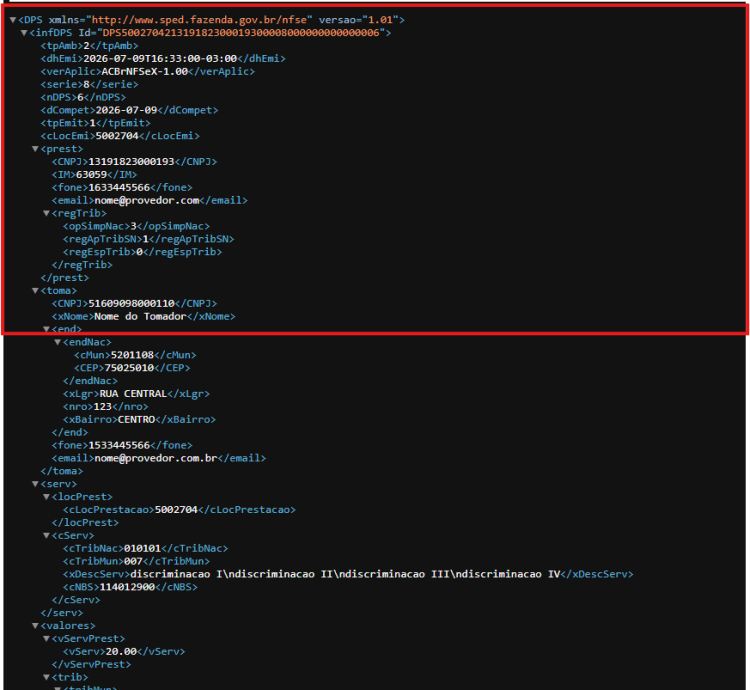Collapse the regTrib node
Screen dimensions: 750x690
(x=46, y=214)
